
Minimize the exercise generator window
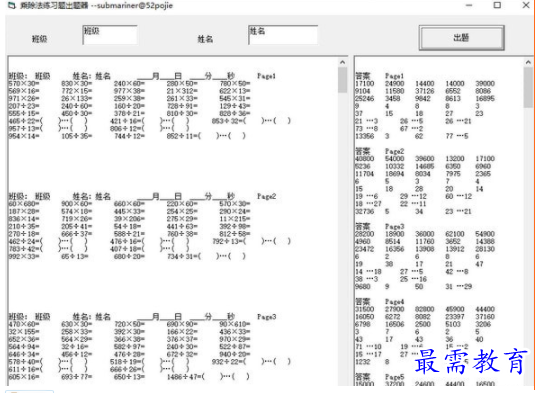click(469, 5)
